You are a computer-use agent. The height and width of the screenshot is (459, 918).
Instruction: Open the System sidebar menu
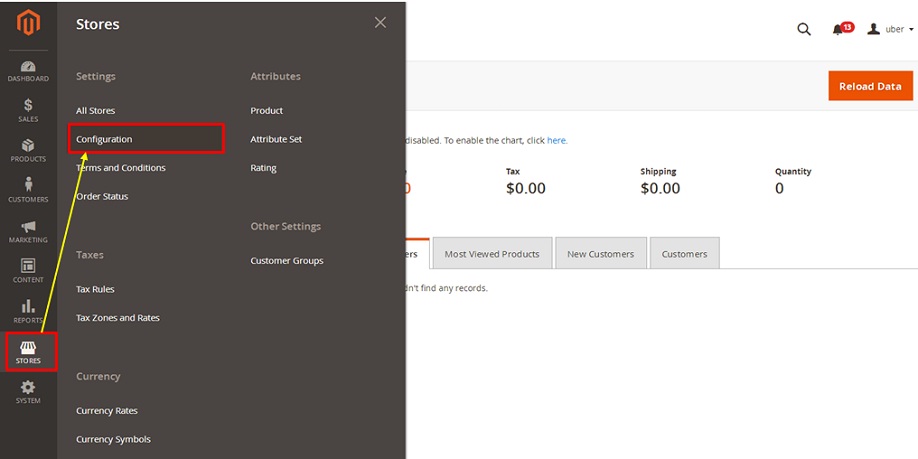(28, 392)
